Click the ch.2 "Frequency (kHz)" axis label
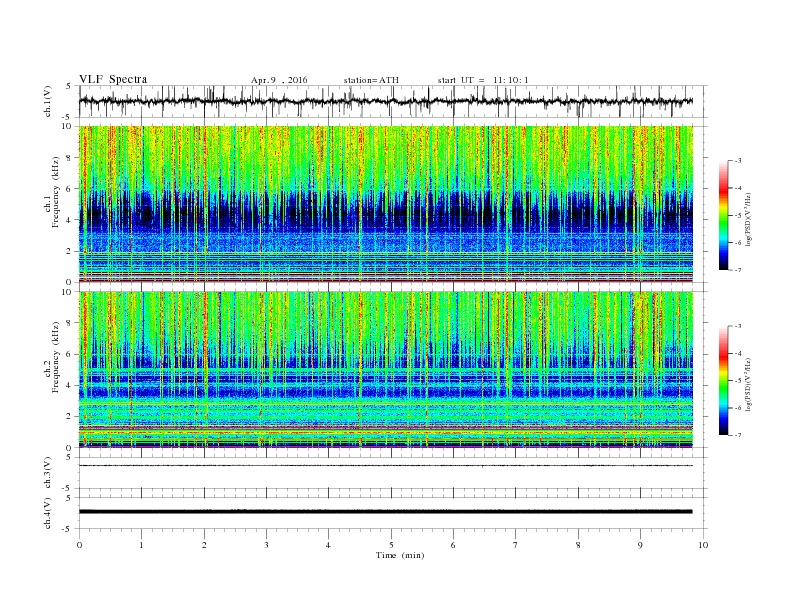Screen dimensions: 792x612 (x=55, y=358)
